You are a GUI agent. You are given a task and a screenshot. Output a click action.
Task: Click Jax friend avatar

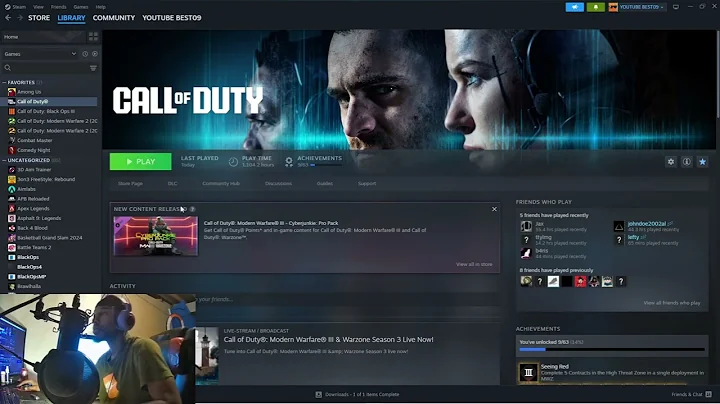[526, 226]
